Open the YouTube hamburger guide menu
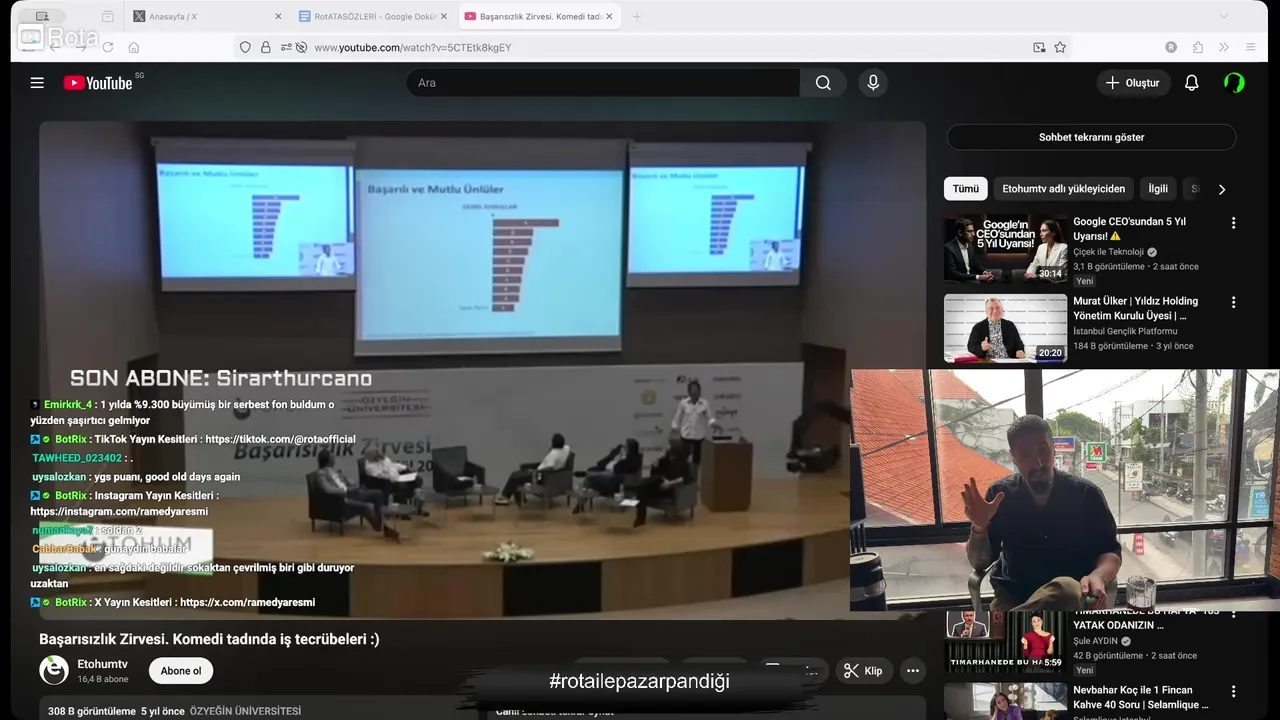Image resolution: width=1280 pixels, height=720 pixels. 37,83
